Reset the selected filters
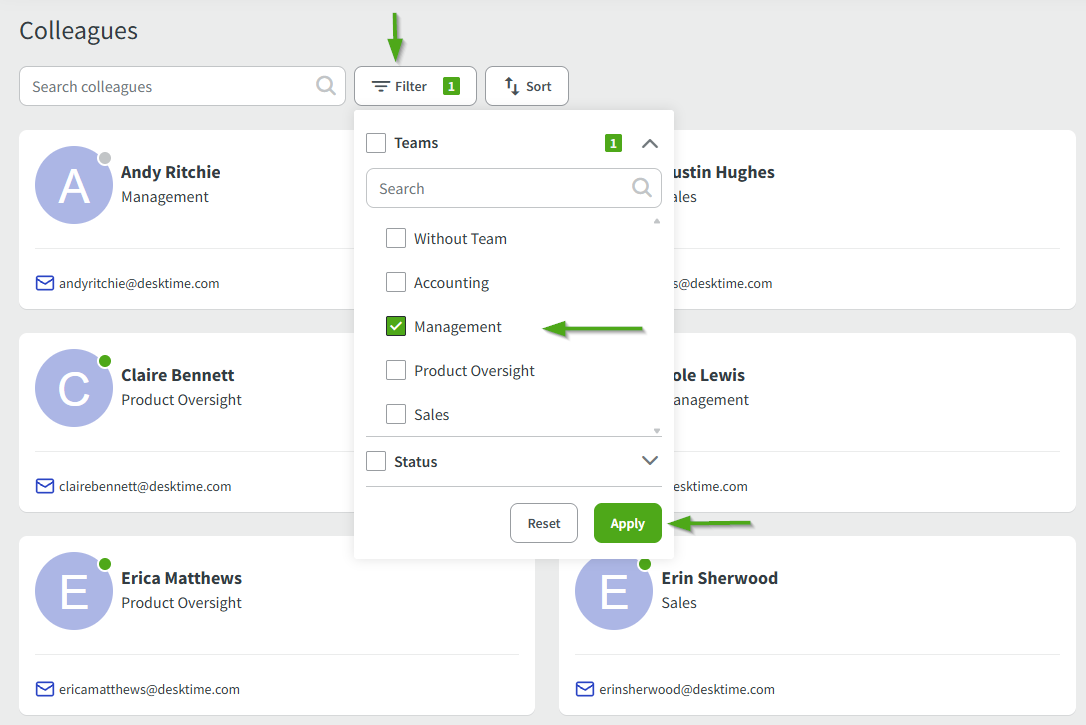Viewport: 1086px width, 725px height. (544, 523)
